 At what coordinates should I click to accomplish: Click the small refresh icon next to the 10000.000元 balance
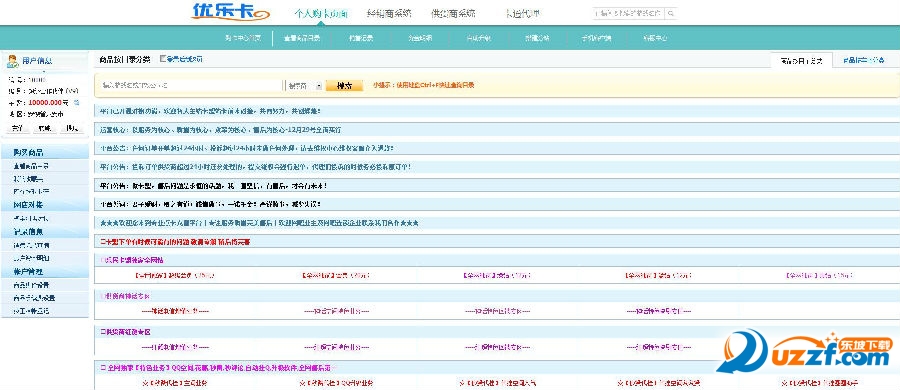[76, 102]
